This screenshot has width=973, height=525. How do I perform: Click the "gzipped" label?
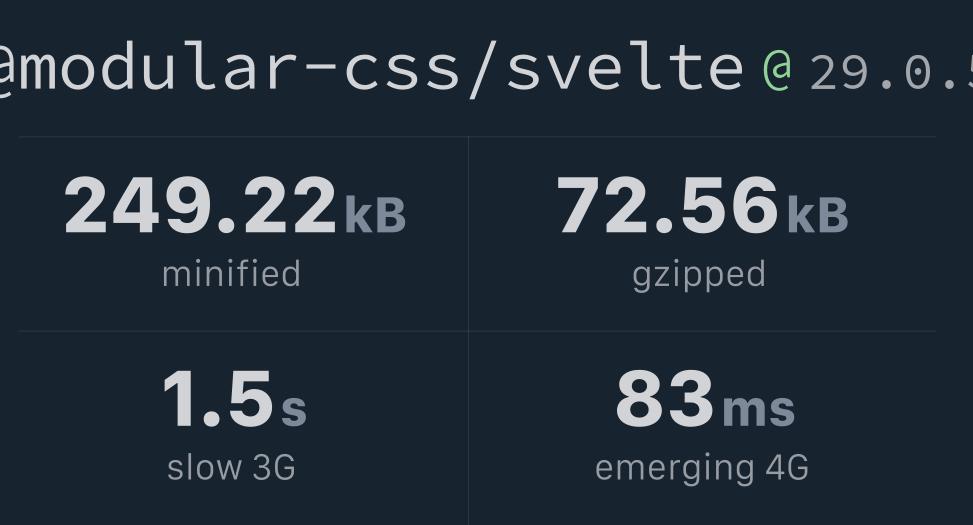(x=699, y=274)
